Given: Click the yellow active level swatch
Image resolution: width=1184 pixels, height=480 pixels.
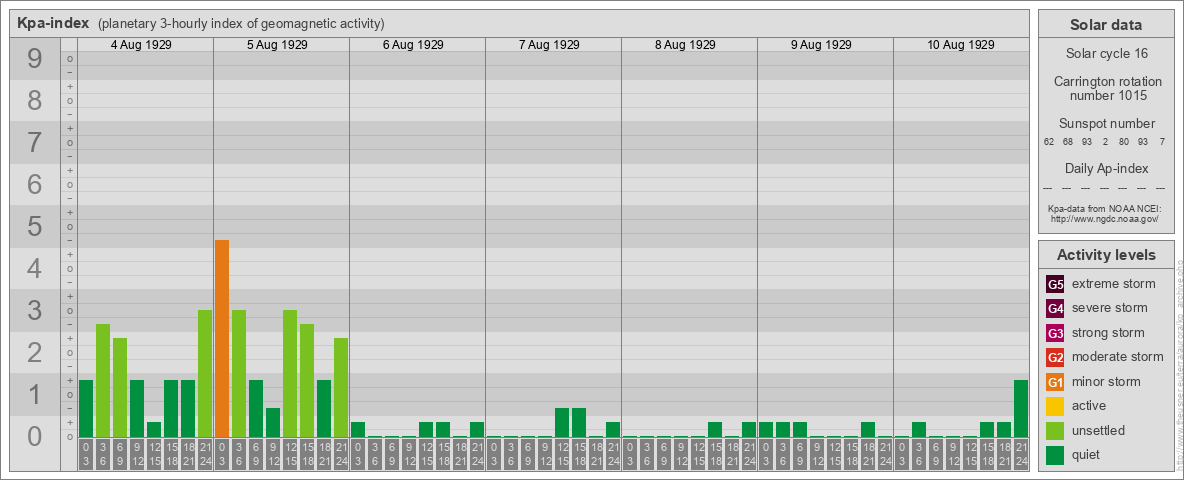Looking at the screenshot, I should click(1055, 406).
